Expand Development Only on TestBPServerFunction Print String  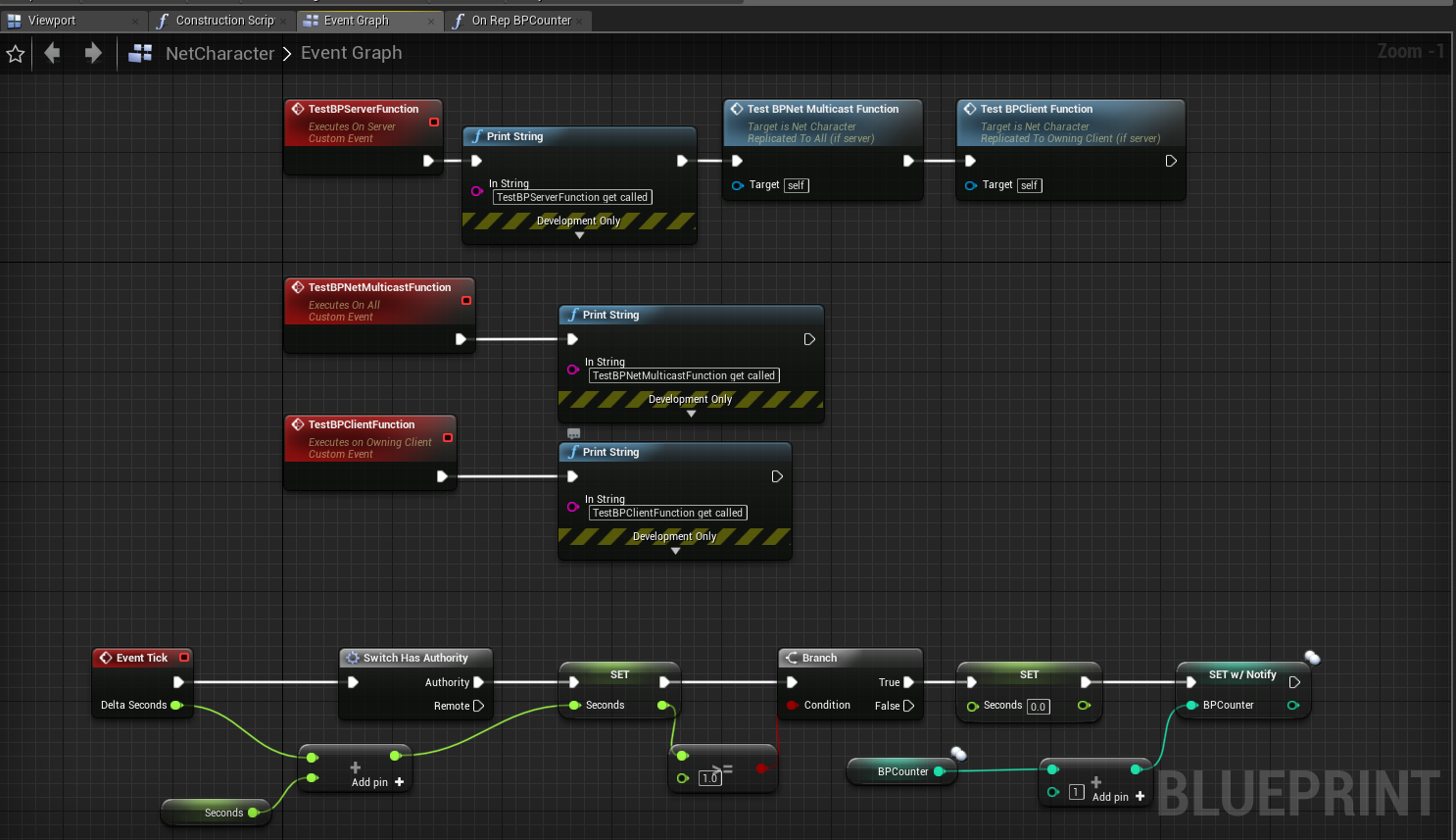pos(579,235)
